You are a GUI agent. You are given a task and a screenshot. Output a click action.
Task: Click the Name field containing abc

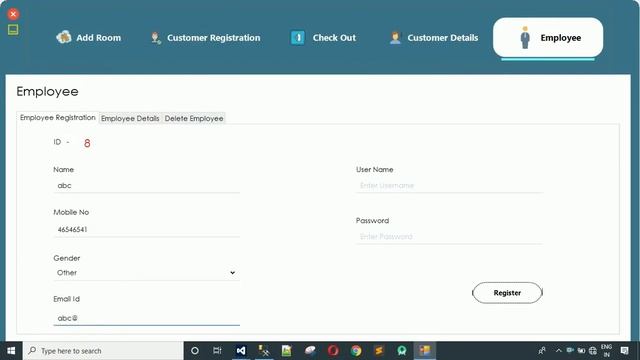(147, 185)
